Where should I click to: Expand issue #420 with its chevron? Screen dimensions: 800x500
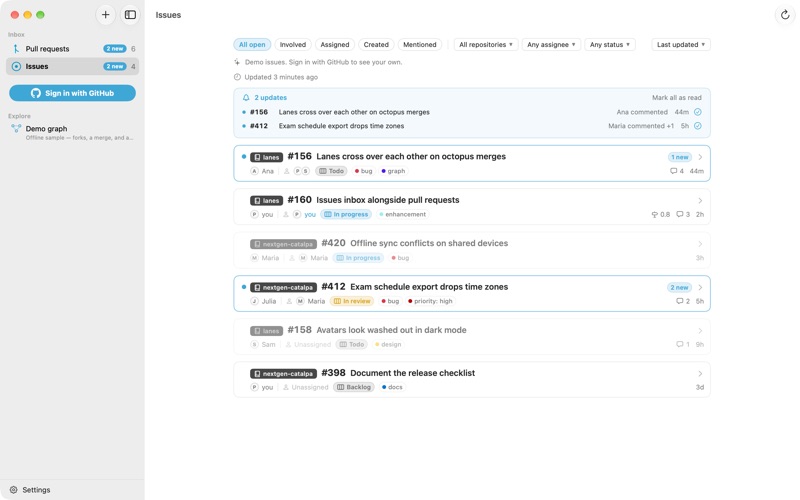coord(700,244)
